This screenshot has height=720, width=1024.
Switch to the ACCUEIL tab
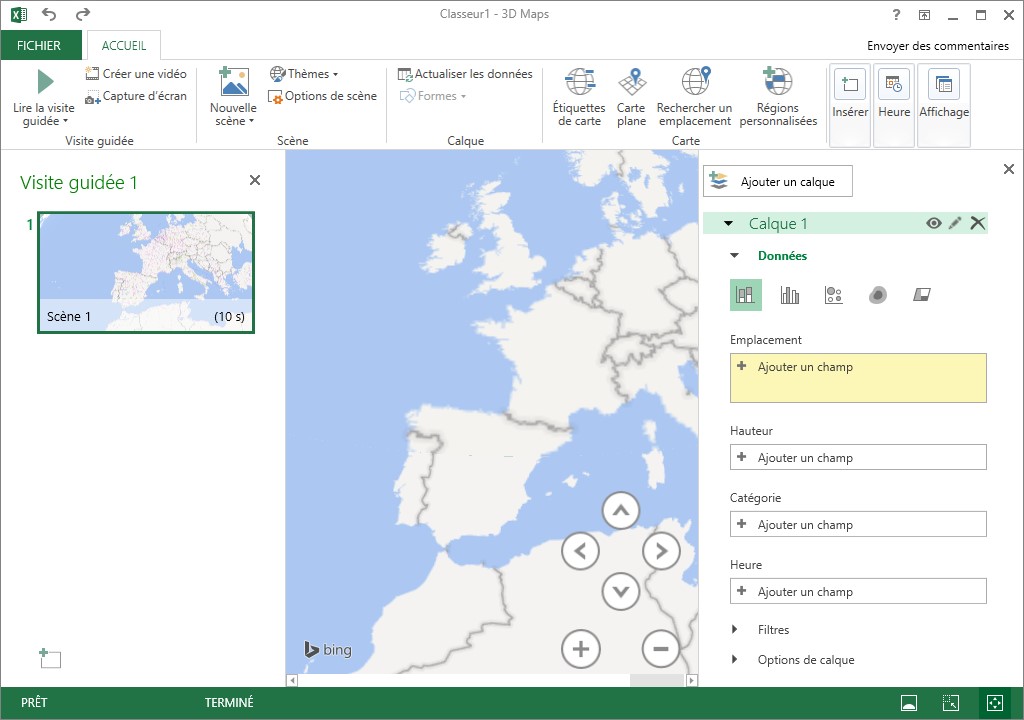[124, 46]
